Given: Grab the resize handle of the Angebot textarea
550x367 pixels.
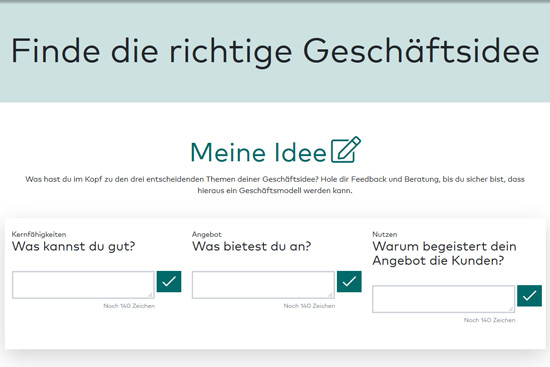Looking at the screenshot, I should pyautogui.click(x=330, y=295).
